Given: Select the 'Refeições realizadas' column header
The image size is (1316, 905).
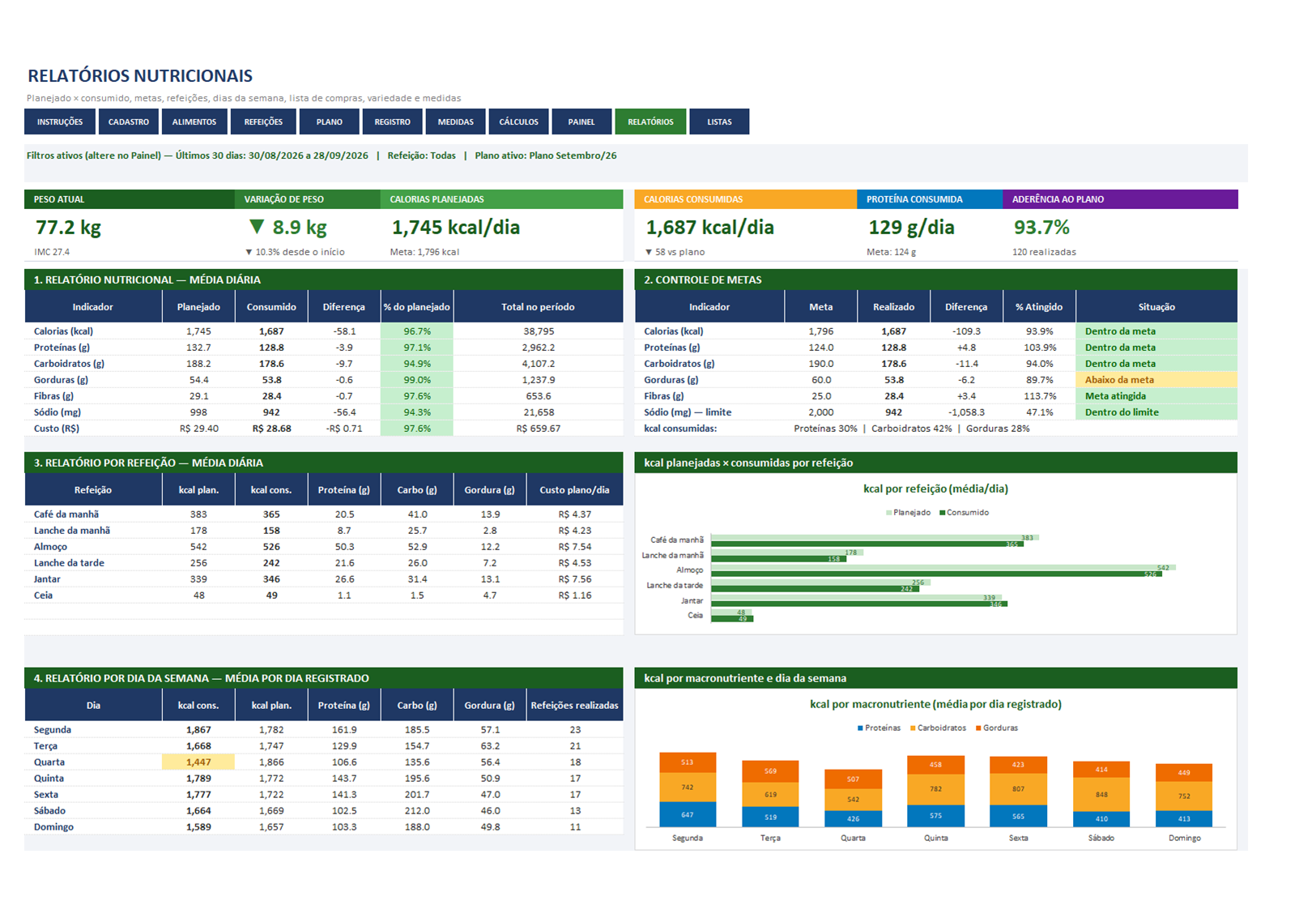Looking at the screenshot, I should coord(575,706).
